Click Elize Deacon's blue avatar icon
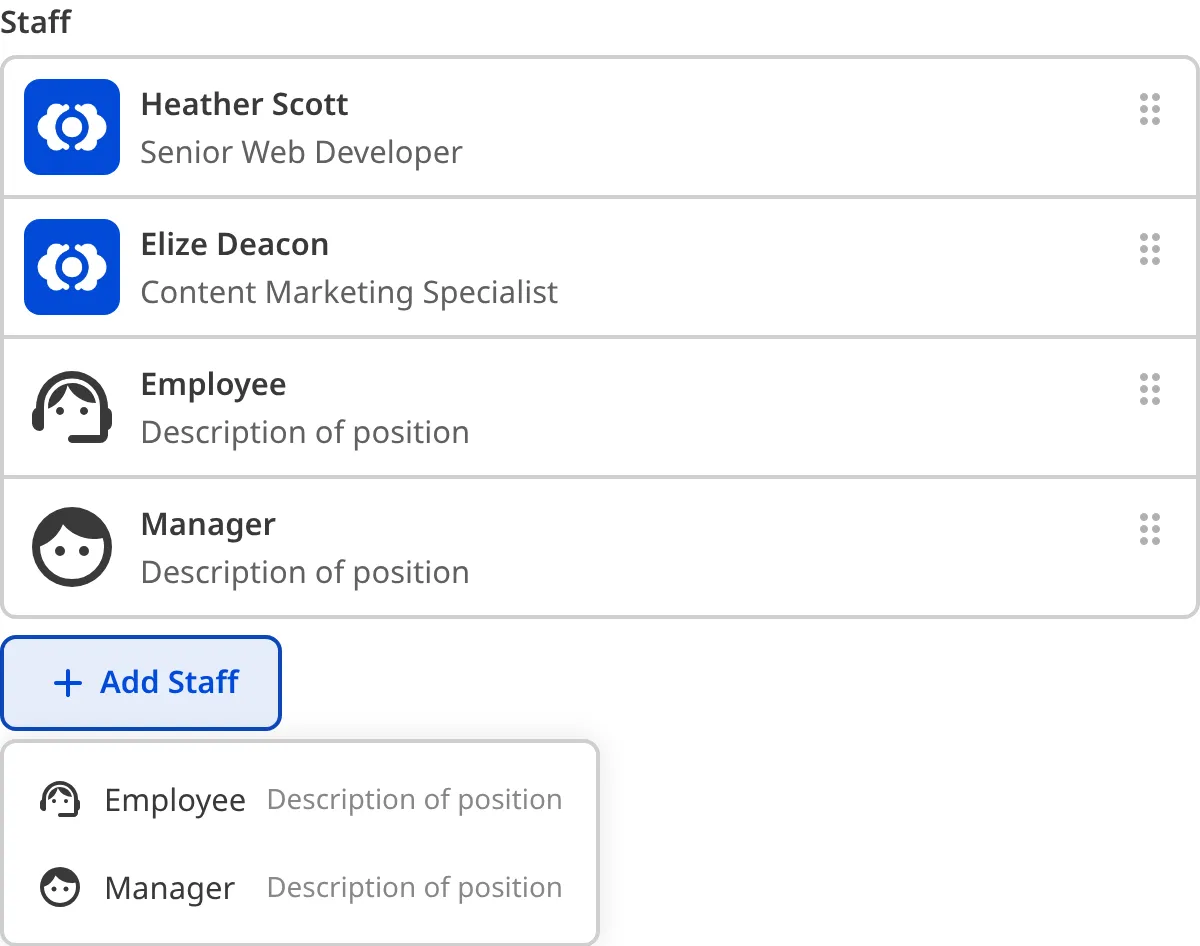This screenshot has width=1200, height=946. click(71, 267)
